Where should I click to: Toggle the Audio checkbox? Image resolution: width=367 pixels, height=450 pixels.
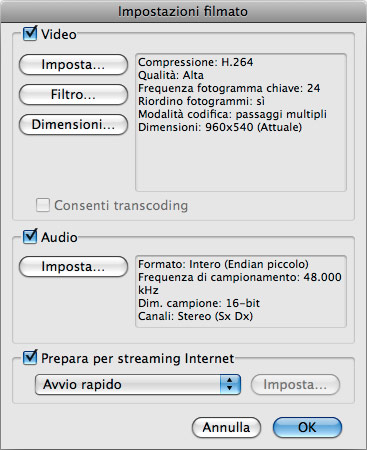pyautogui.click(x=30, y=237)
